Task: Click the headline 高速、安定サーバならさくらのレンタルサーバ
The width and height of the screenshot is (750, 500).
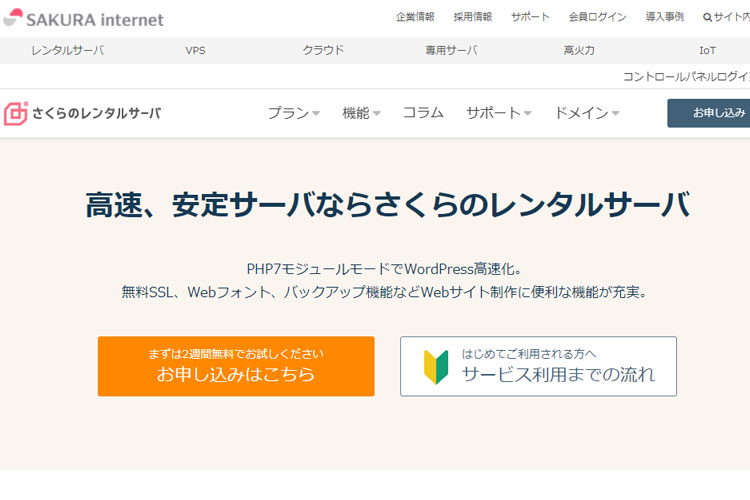Action: (x=387, y=205)
